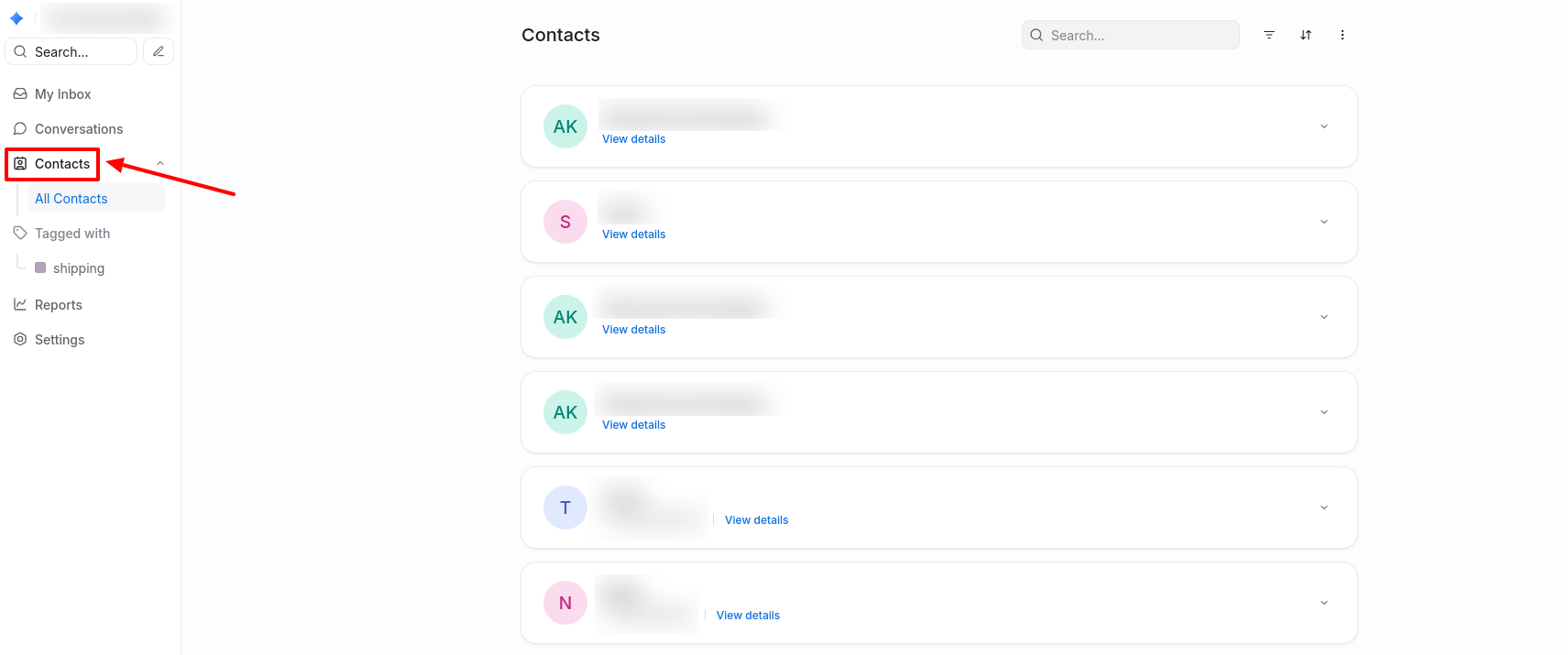The height and width of the screenshot is (655, 1568).
Task: Open My Inbox in sidebar
Action: (x=62, y=94)
